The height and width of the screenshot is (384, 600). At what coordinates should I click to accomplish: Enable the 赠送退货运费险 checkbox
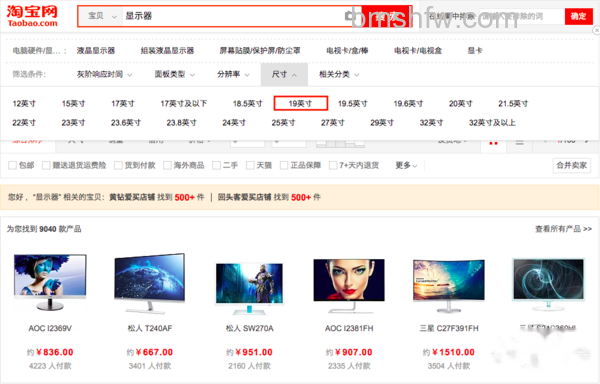pos(46,165)
